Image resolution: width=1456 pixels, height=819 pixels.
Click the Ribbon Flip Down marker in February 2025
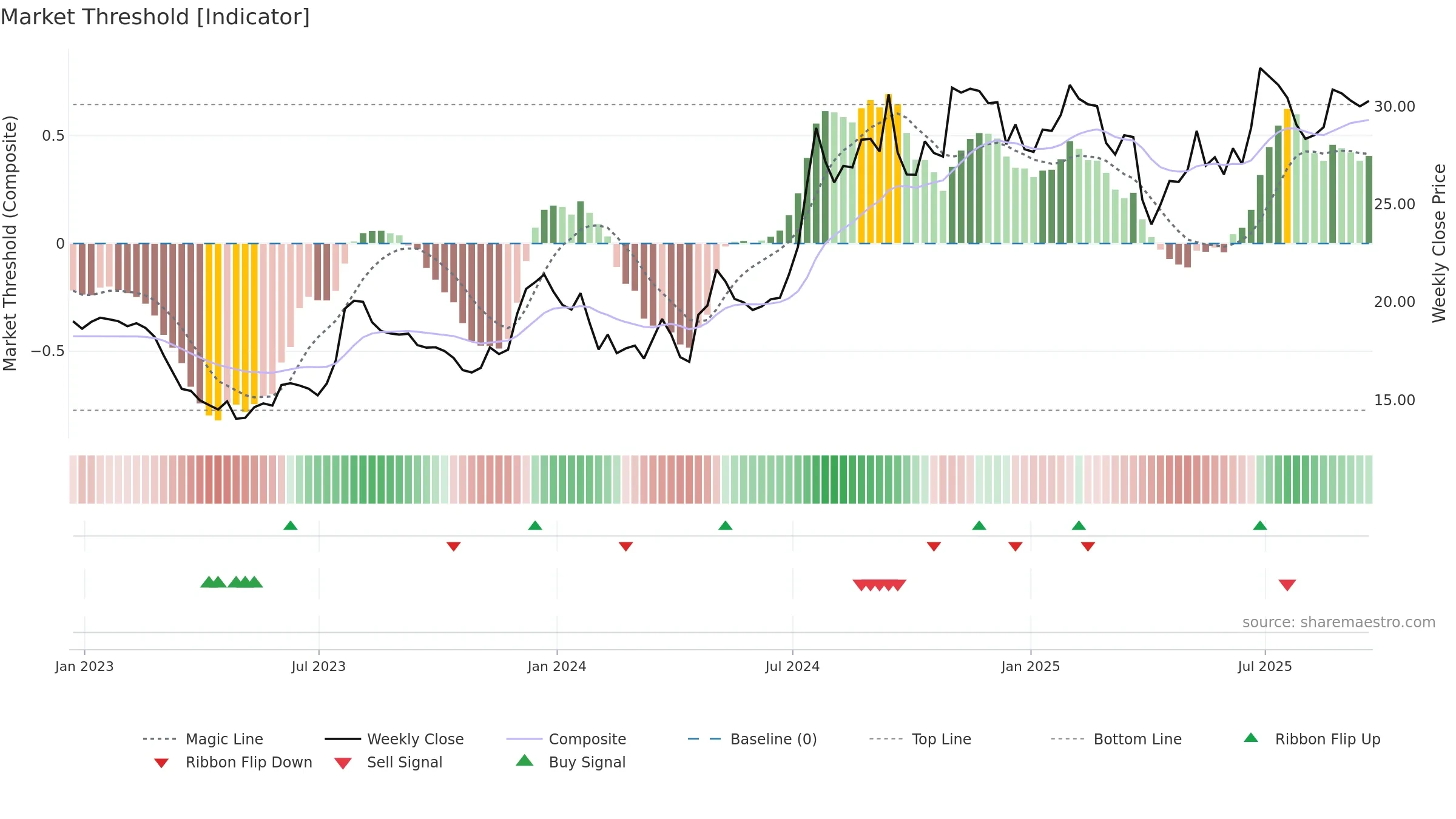pyautogui.click(x=1088, y=547)
